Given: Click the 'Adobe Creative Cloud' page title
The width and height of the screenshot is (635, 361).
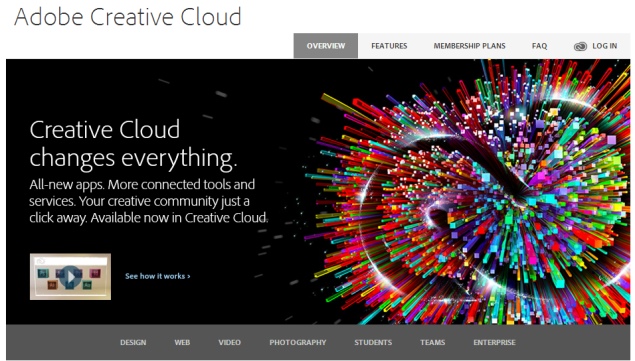Looking at the screenshot, I should 128,17.
